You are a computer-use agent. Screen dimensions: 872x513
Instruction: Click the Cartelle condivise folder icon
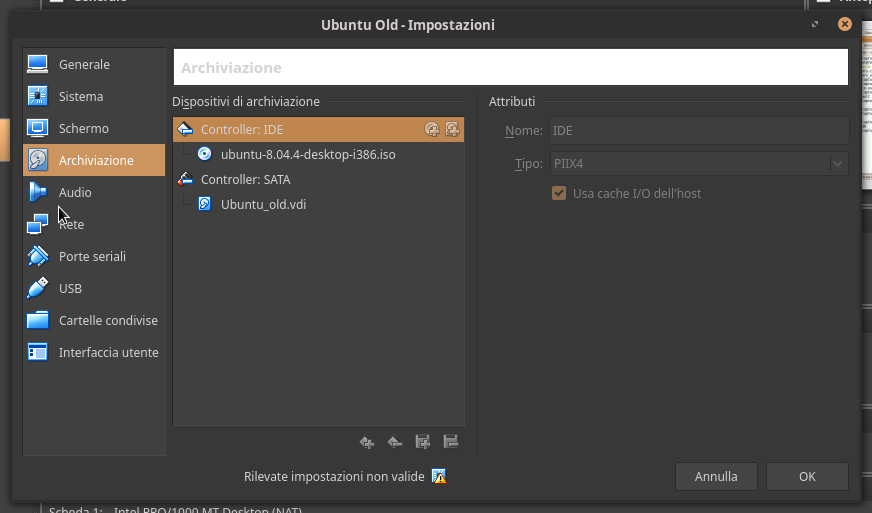(x=38, y=320)
